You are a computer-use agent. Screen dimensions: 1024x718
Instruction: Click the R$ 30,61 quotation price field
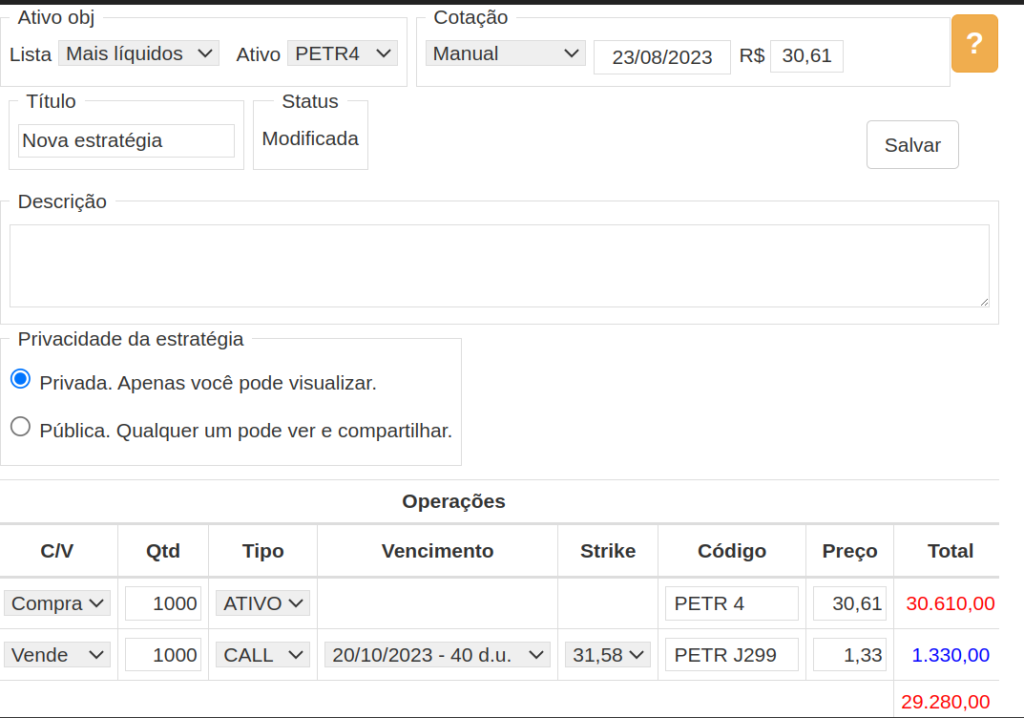[x=807, y=56]
